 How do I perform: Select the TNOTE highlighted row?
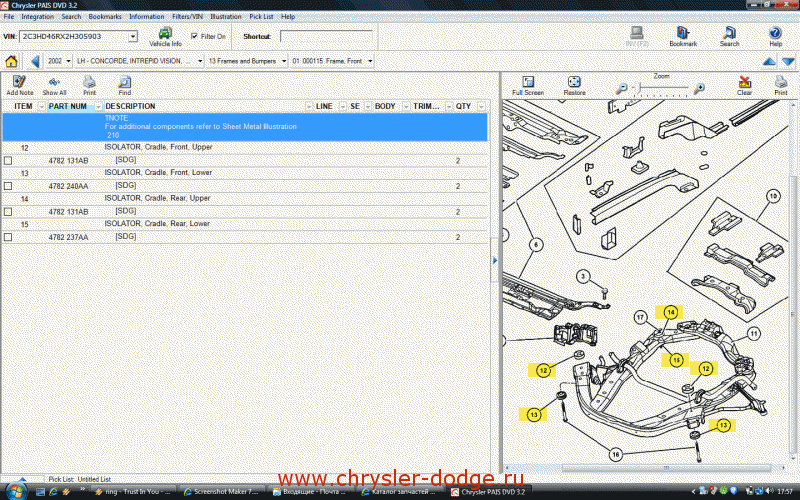click(x=245, y=127)
